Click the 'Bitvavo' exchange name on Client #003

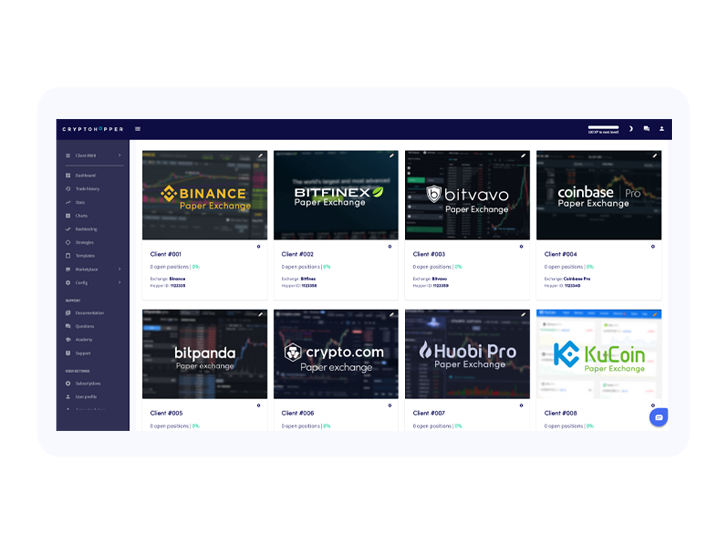[439, 279]
